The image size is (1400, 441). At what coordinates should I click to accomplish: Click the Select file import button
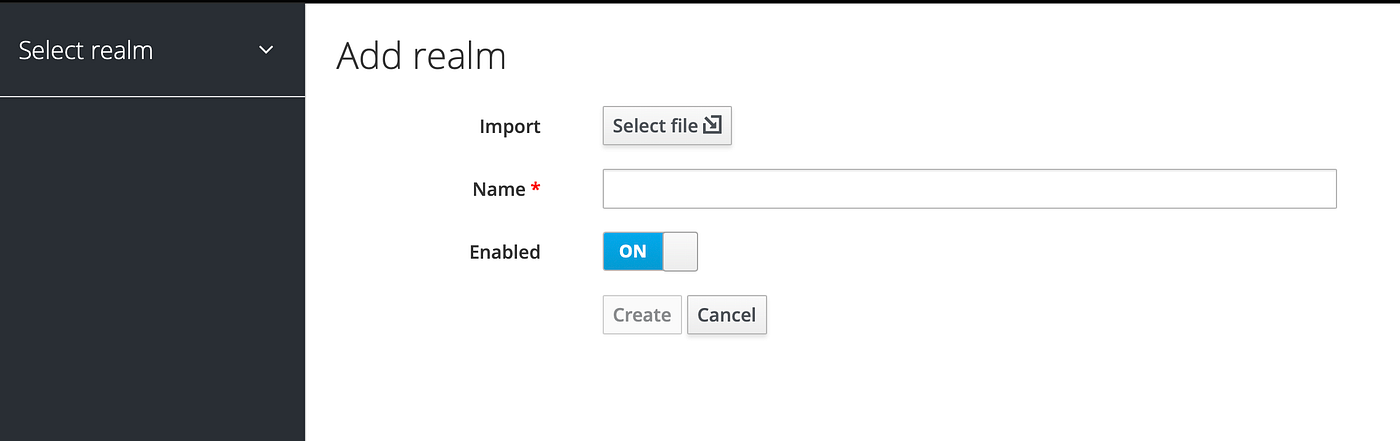(667, 126)
